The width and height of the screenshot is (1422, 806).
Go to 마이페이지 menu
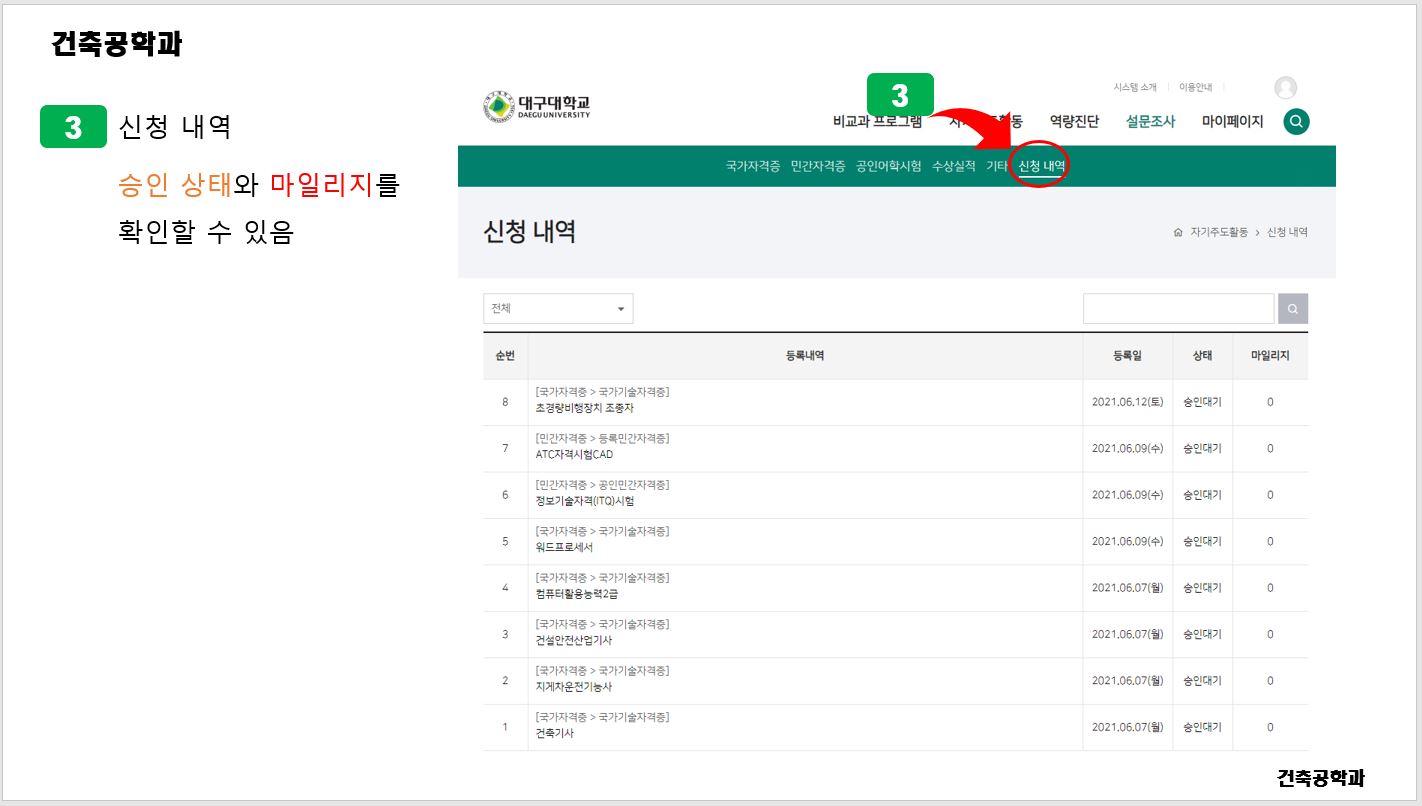[x=1232, y=122]
